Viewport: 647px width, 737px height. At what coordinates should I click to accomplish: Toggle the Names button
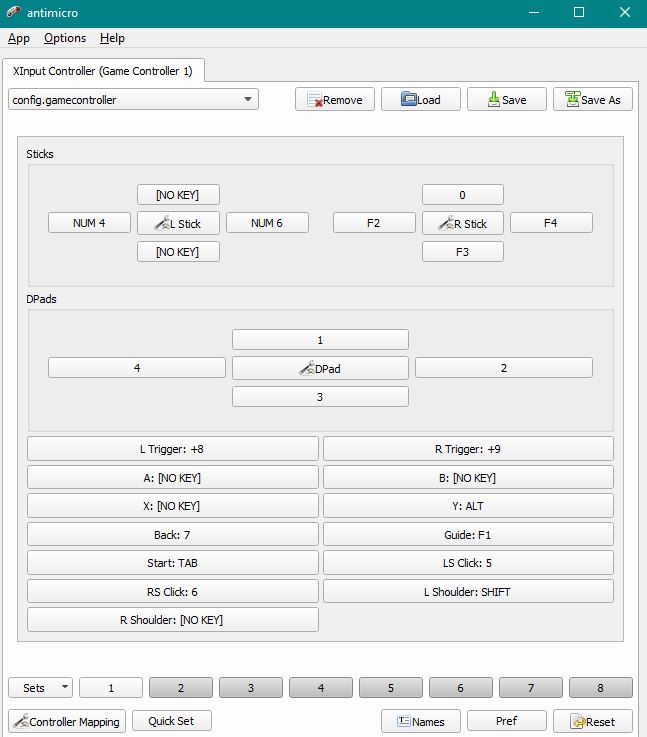click(x=421, y=721)
